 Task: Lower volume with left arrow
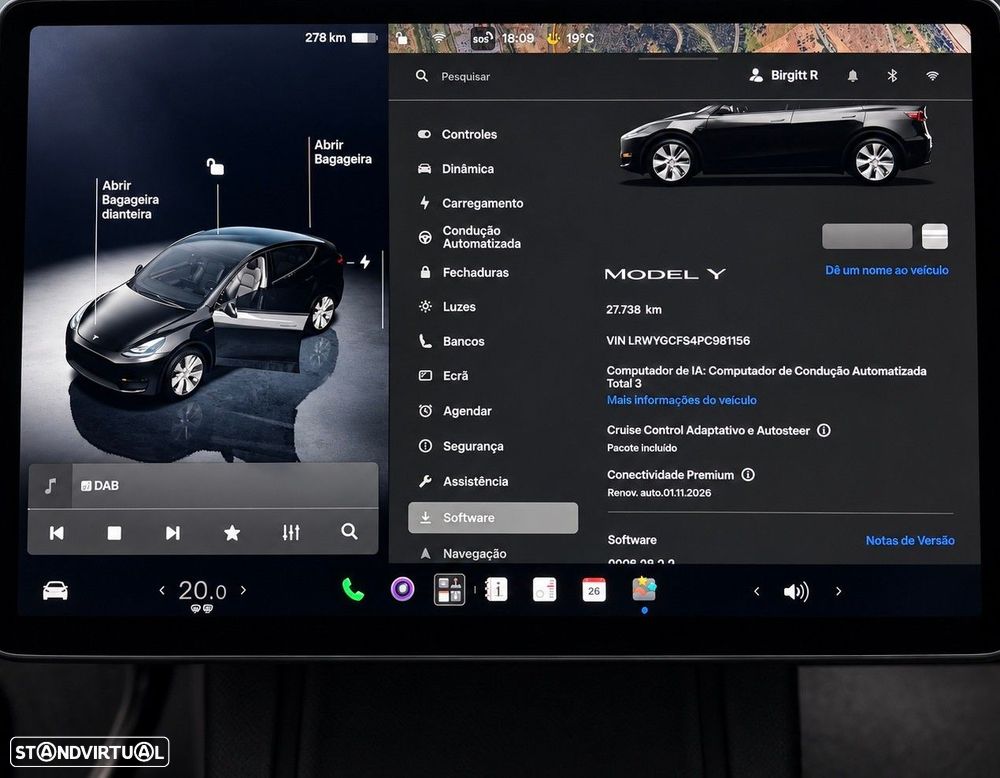(x=756, y=592)
